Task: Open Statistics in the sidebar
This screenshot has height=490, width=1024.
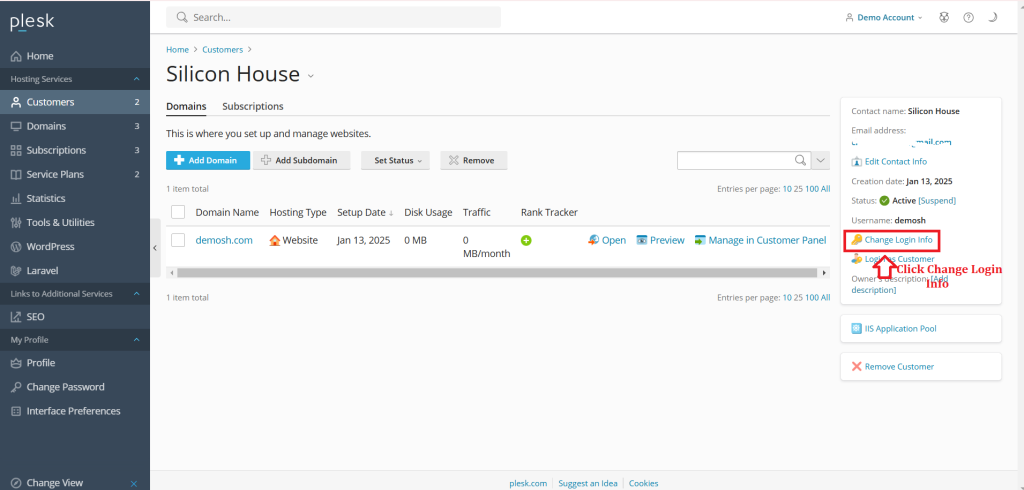Action: click(74, 199)
